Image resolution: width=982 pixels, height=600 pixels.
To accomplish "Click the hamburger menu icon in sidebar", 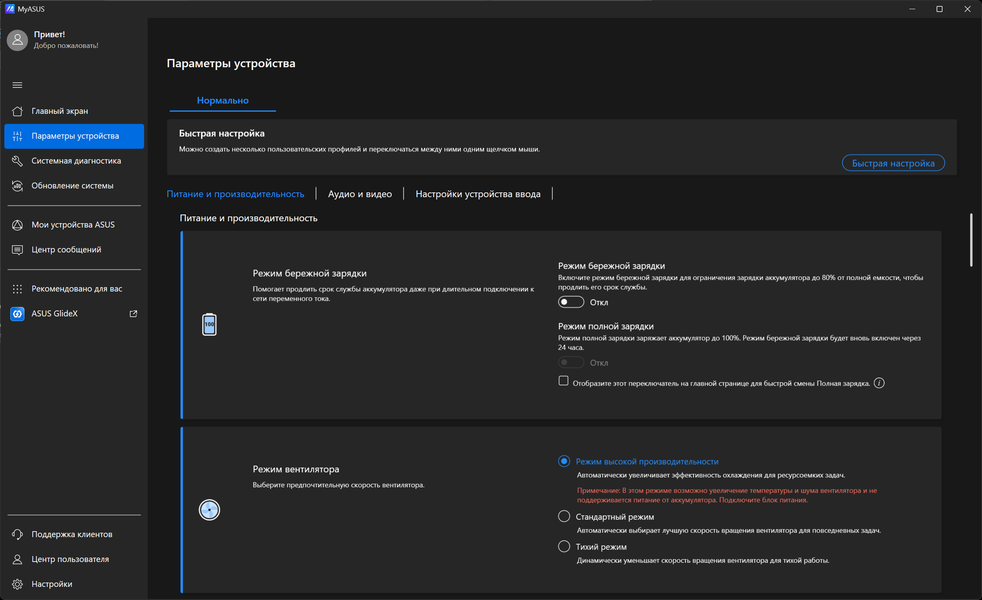I will click(x=18, y=85).
